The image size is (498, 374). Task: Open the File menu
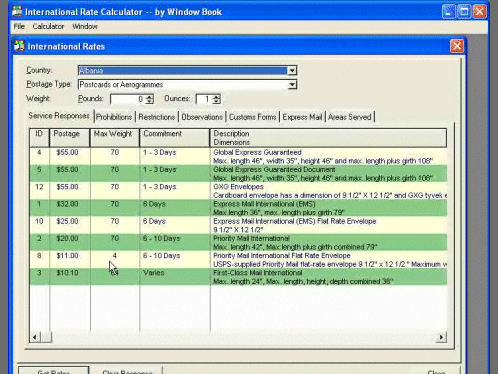click(19, 26)
